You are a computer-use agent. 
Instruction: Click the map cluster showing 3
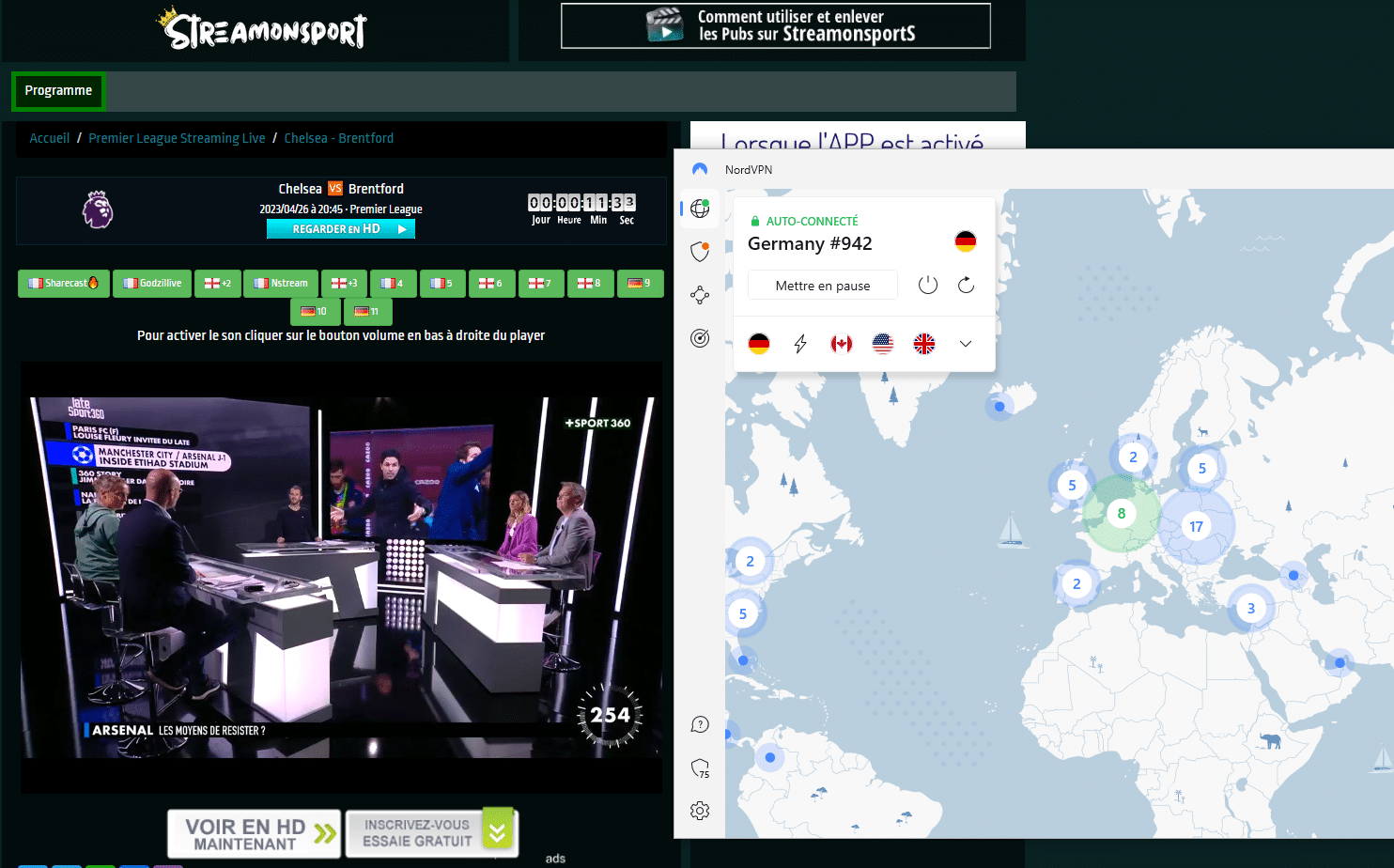tap(1250, 609)
